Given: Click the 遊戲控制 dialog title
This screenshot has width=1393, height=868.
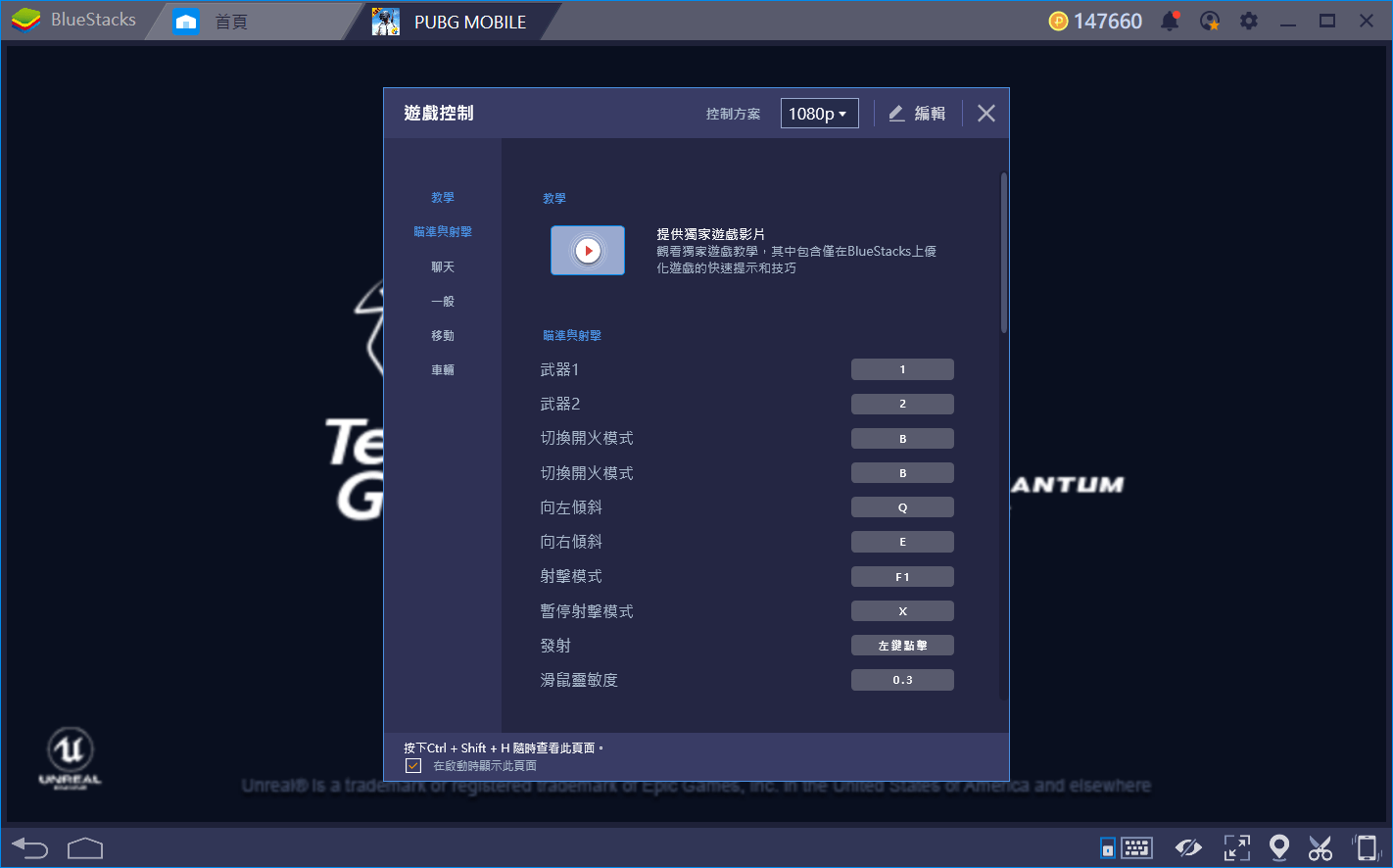Looking at the screenshot, I should [439, 114].
